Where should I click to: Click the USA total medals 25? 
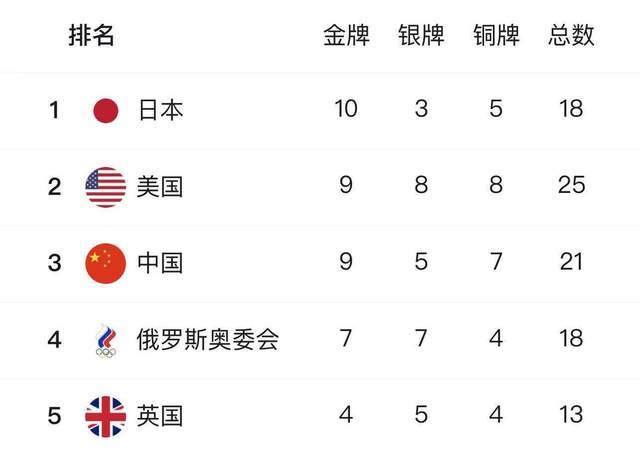571,185
